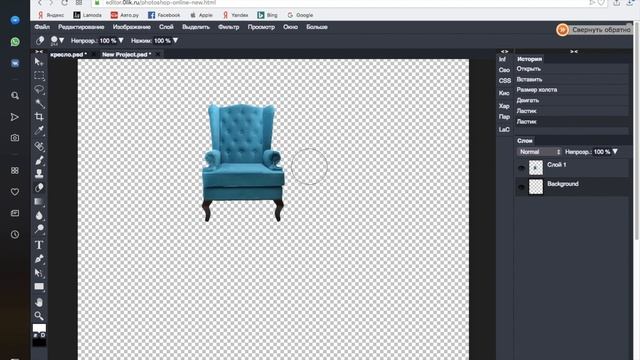Open the Выделить menu
Image resolution: width=640 pixels, height=360 pixels.
196,27
